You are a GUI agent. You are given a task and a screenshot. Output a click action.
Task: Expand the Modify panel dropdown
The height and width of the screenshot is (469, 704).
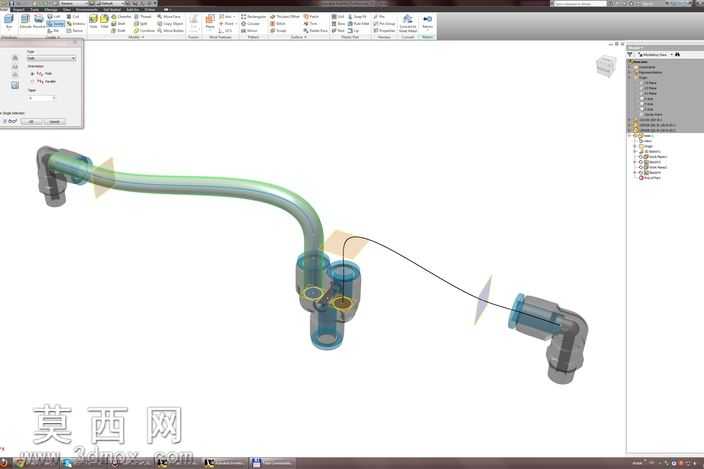click(136, 37)
